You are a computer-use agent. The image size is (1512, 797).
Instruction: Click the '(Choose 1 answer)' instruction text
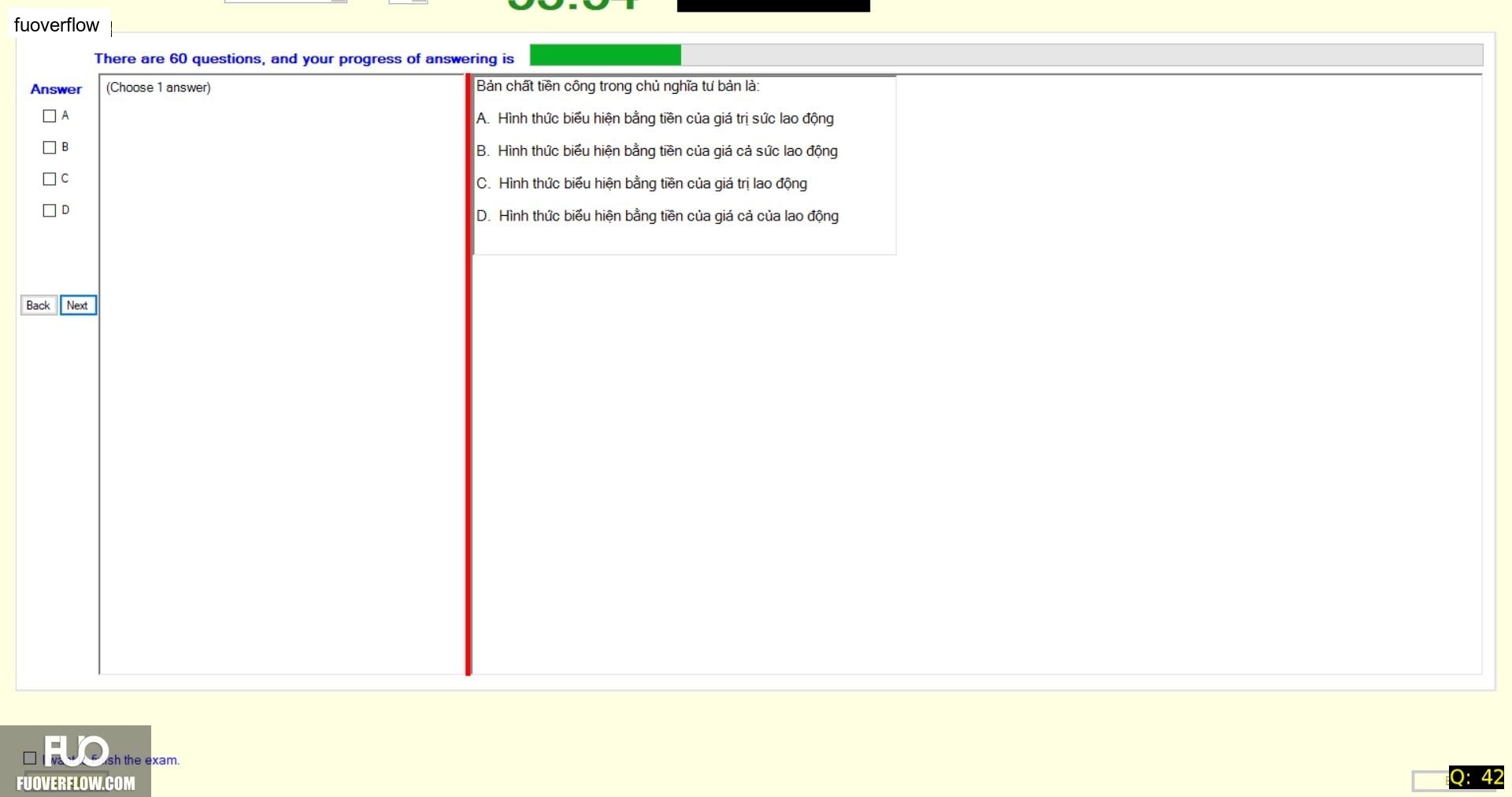tap(158, 87)
